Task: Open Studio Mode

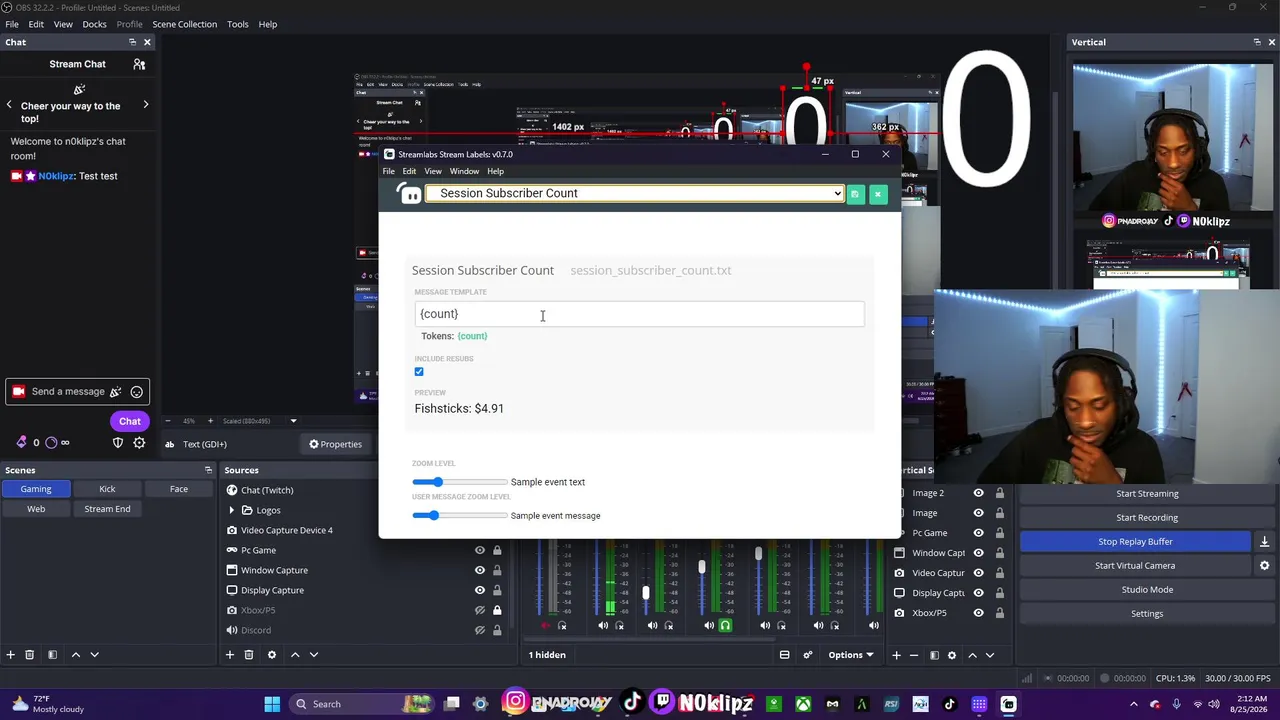Action: pos(1147,589)
